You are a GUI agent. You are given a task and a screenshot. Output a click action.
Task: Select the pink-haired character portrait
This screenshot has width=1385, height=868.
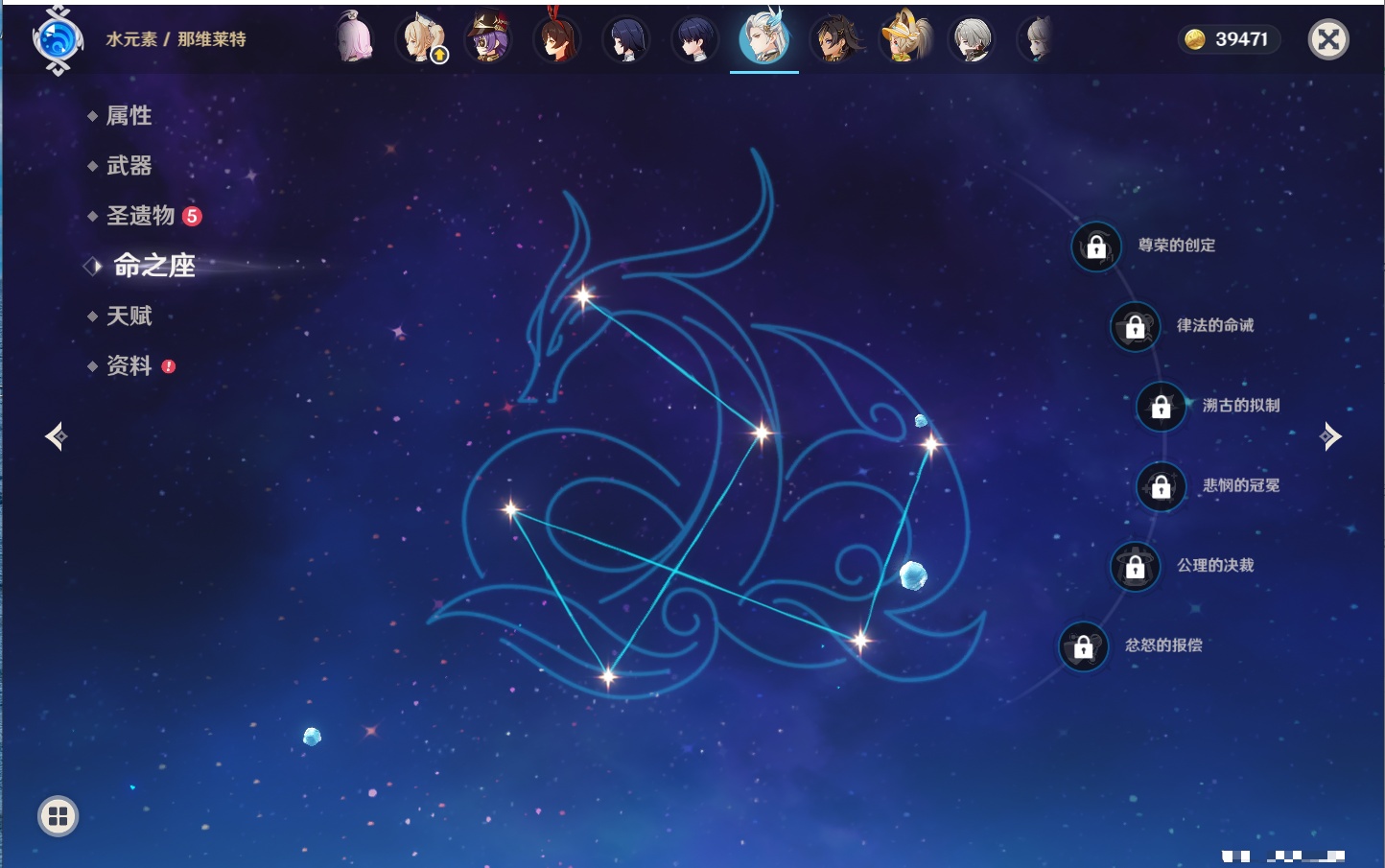tap(354, 38)
